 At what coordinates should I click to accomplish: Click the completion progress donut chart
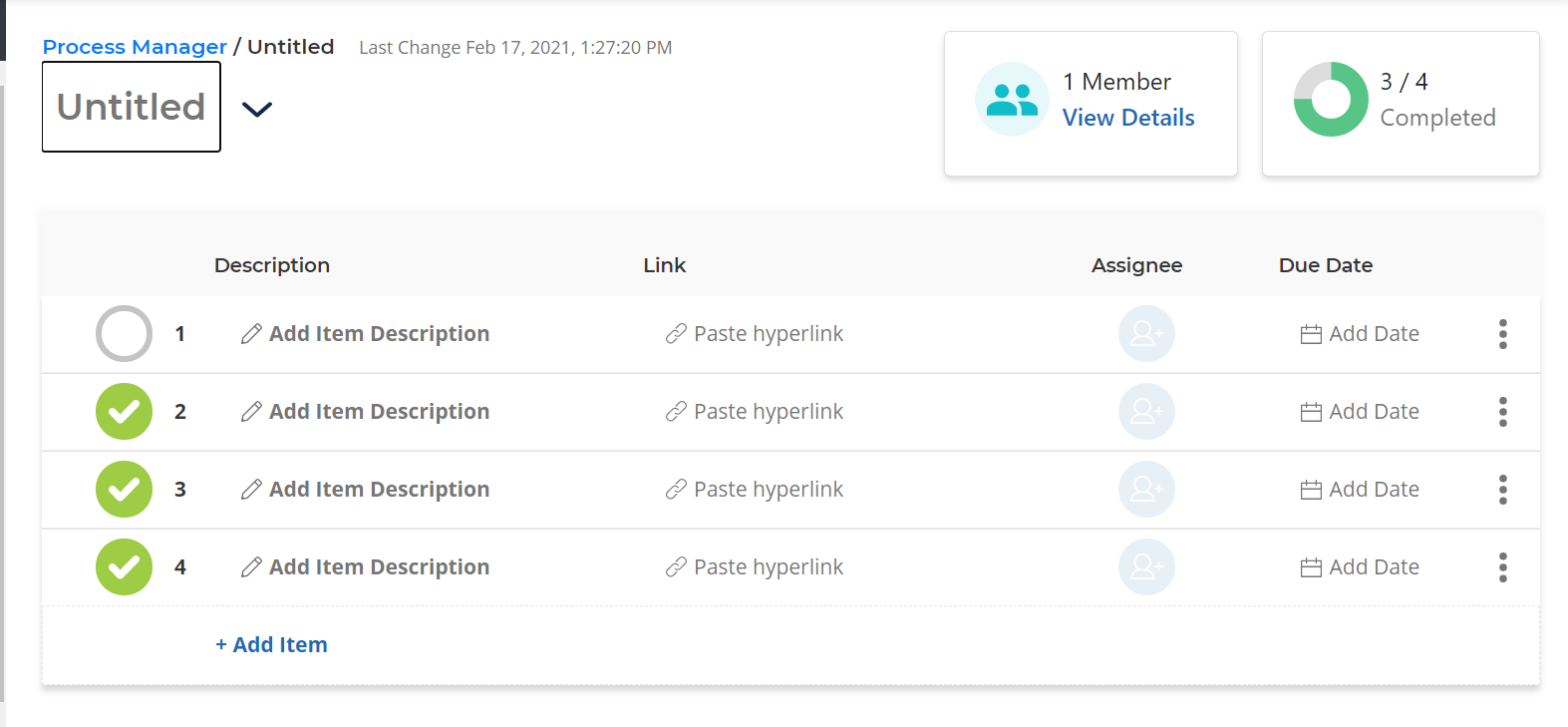1330,100
